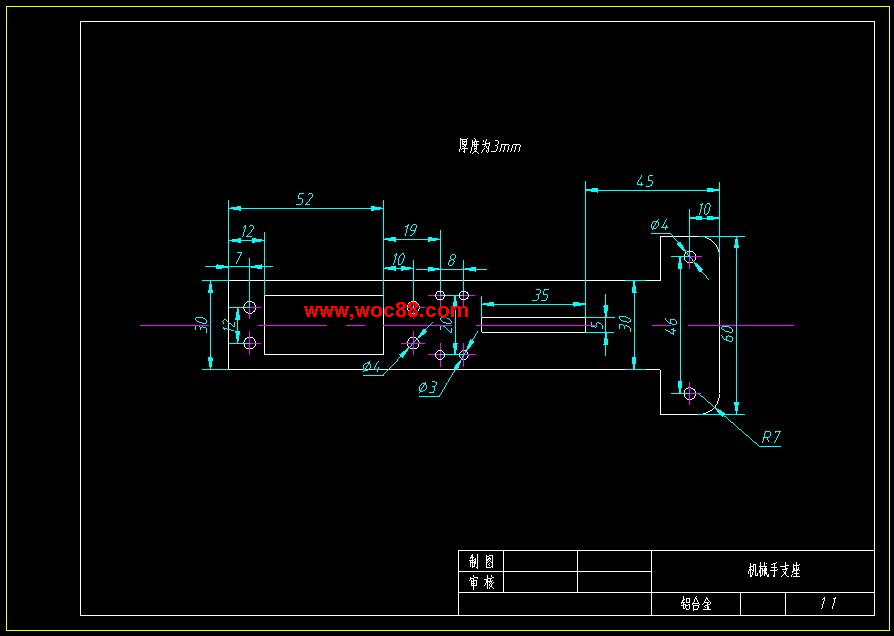894x636 pixels.
Task: Click the thickness note '厚度为3mm'
Action: pyautogui.click(x=490, y=147)
